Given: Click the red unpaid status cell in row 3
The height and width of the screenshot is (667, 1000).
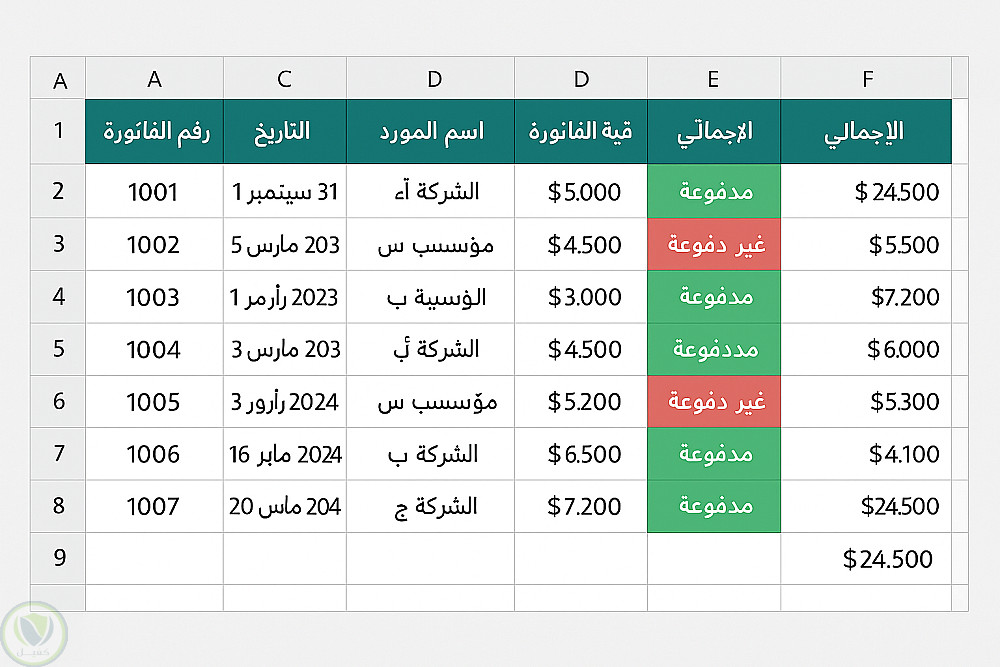Looking at the screenshot, I should (x=714, y=245).
